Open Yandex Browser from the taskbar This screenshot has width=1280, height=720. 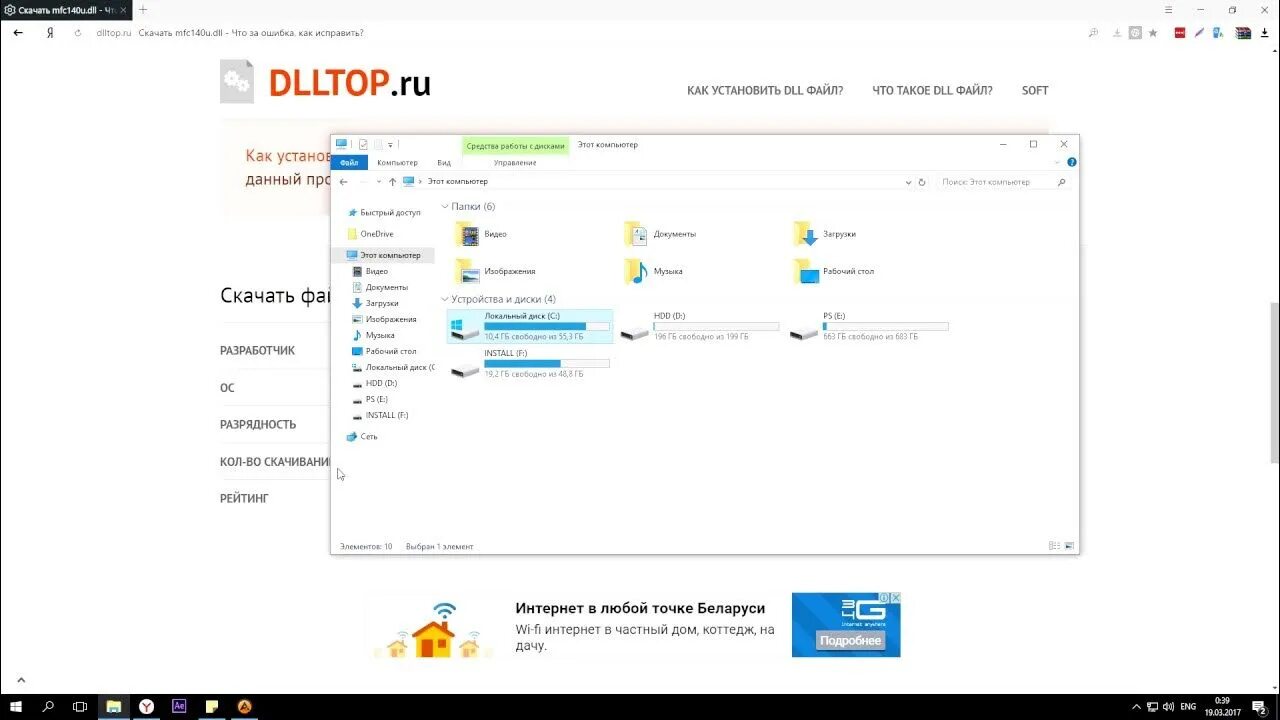pyautogui.click(x=146, y=706)
